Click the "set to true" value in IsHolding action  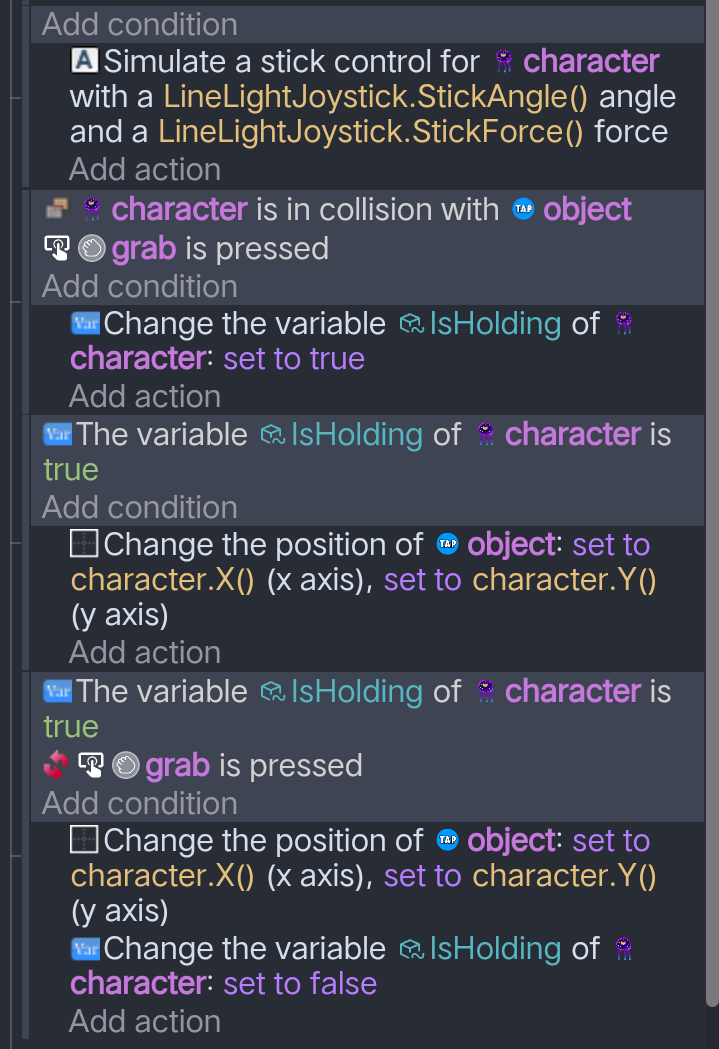click(x=294, y=359)
